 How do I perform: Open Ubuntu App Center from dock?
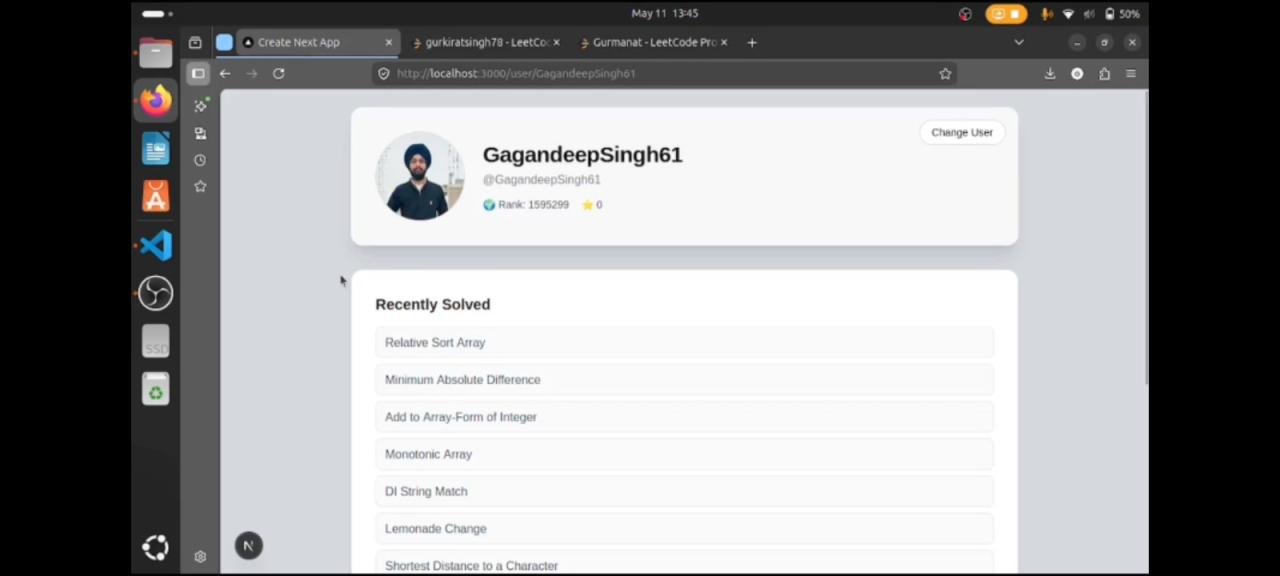click(155, 197)
